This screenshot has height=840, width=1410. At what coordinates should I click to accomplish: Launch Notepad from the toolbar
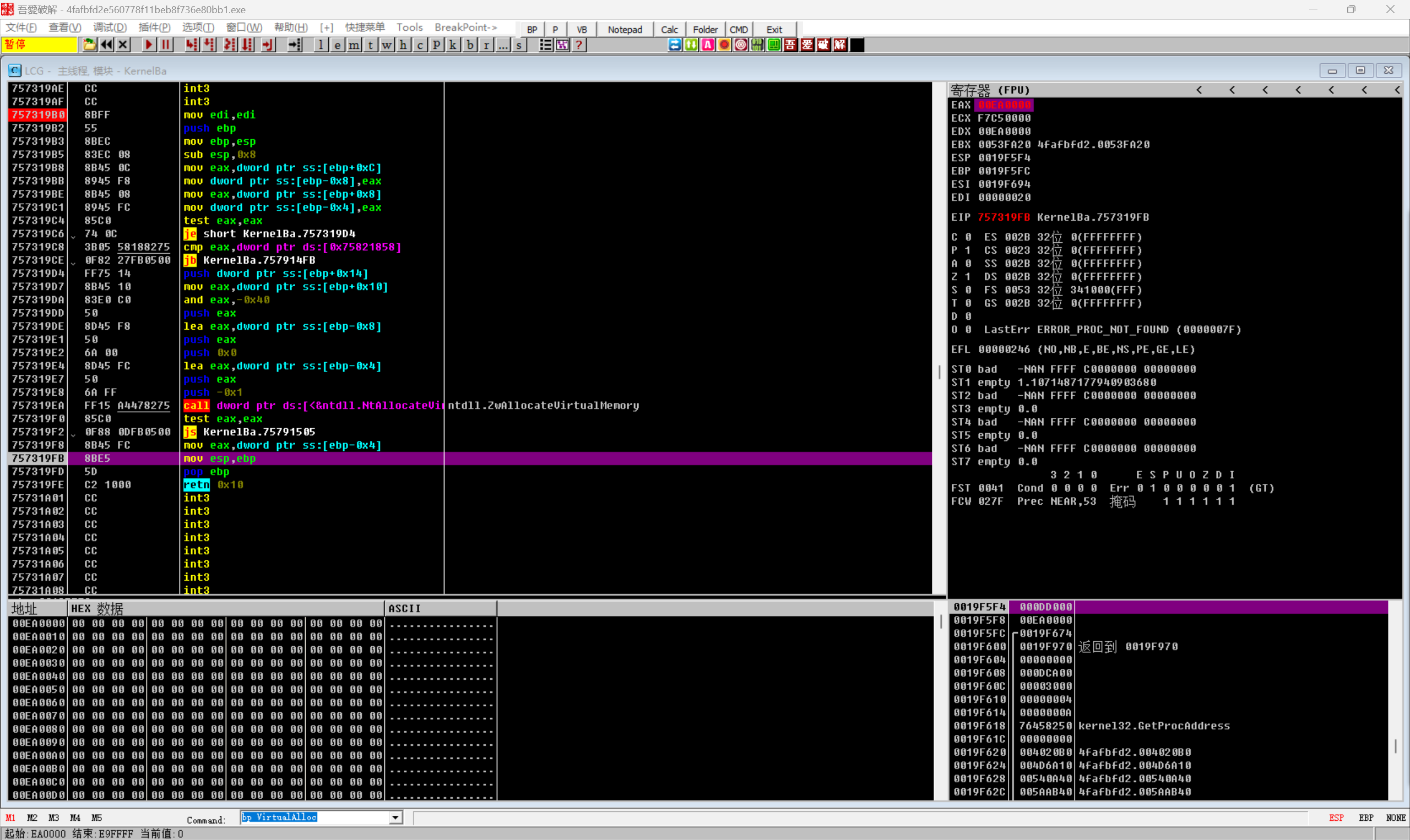point(625,29)
